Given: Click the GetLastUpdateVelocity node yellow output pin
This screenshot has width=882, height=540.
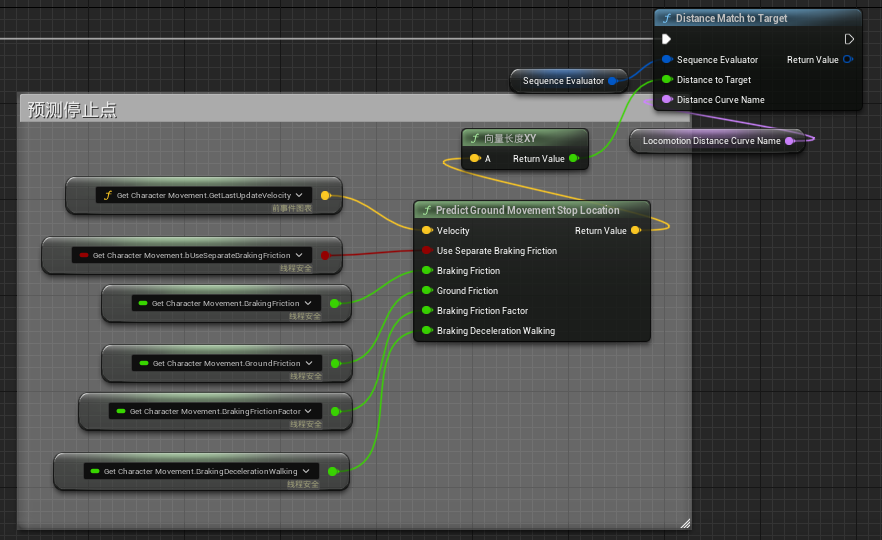Looking at the screenshot, I should 325,195.
